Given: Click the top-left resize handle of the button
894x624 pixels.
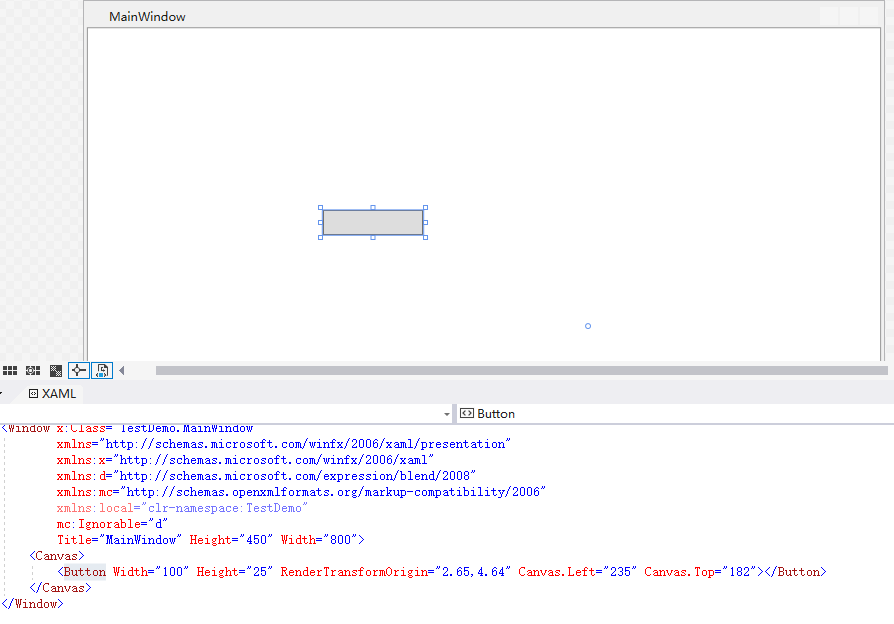Looking at the screenshot, I should [320, 208].
